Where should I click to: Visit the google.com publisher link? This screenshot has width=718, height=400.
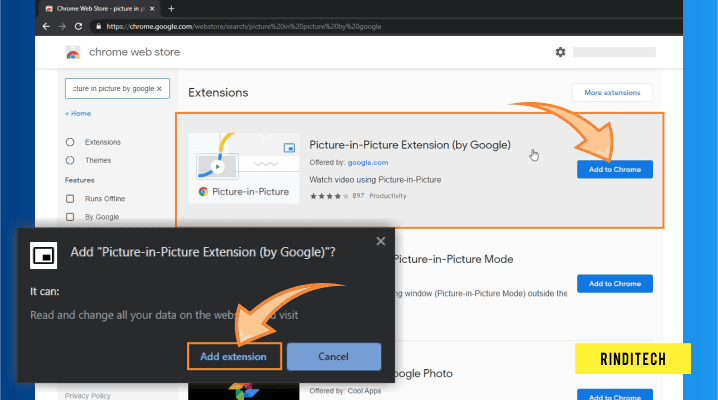point(368,162)
